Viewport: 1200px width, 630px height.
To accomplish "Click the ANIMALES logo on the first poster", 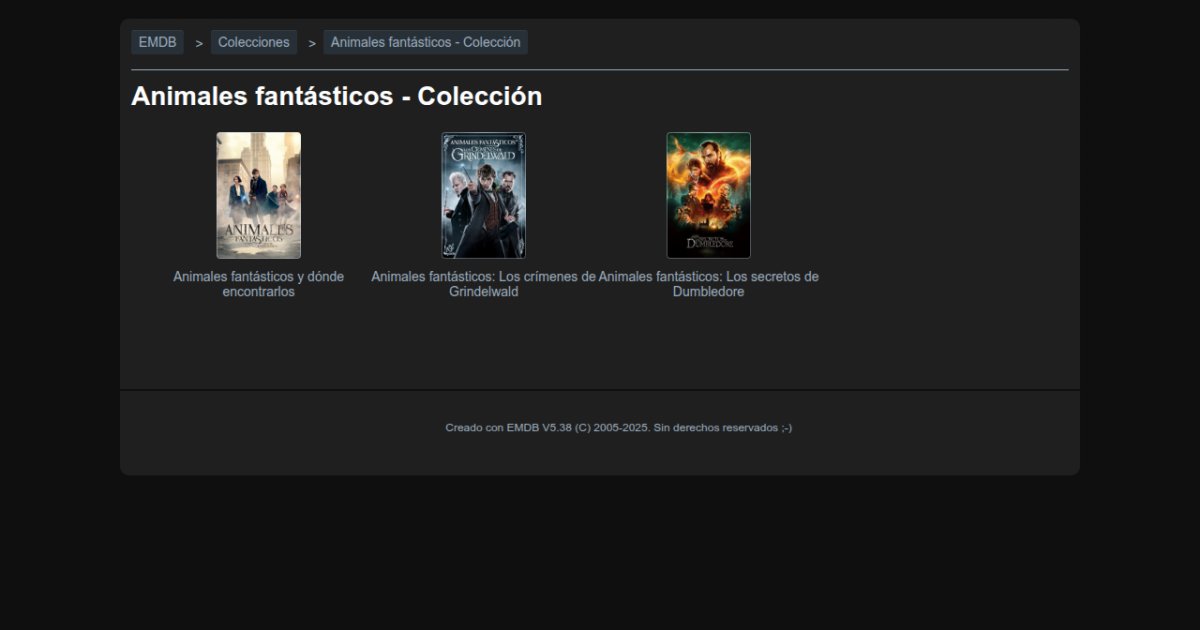I will (x=258, y=233).
